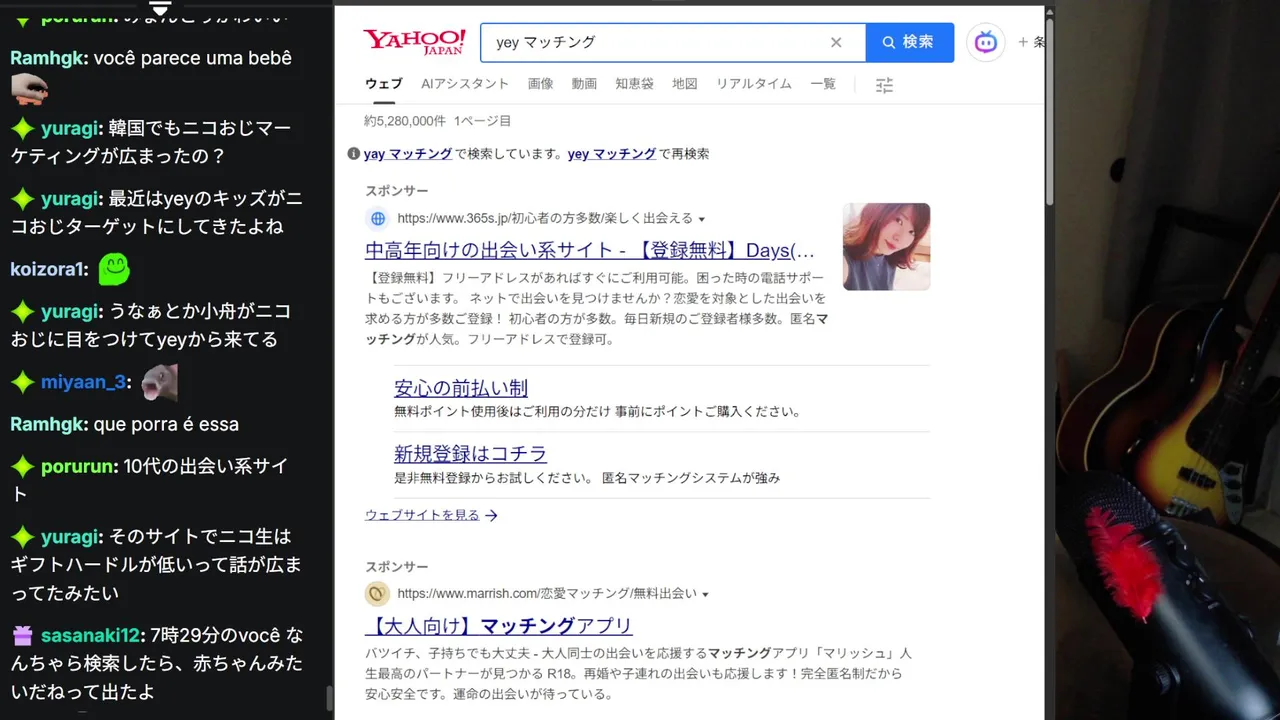Screen dimensions: 1280x720
Task: Re-search with the yey マッチング link
Action: click(612, 154)
